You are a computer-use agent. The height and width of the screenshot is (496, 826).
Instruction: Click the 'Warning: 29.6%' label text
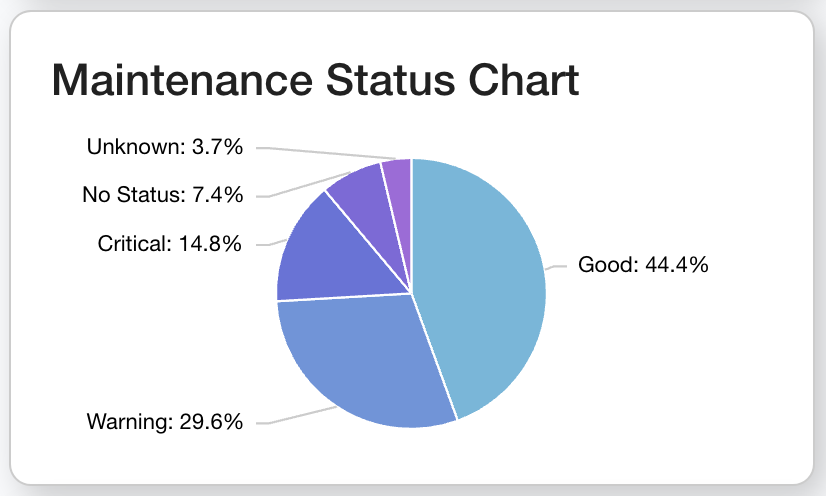[165, 422]
